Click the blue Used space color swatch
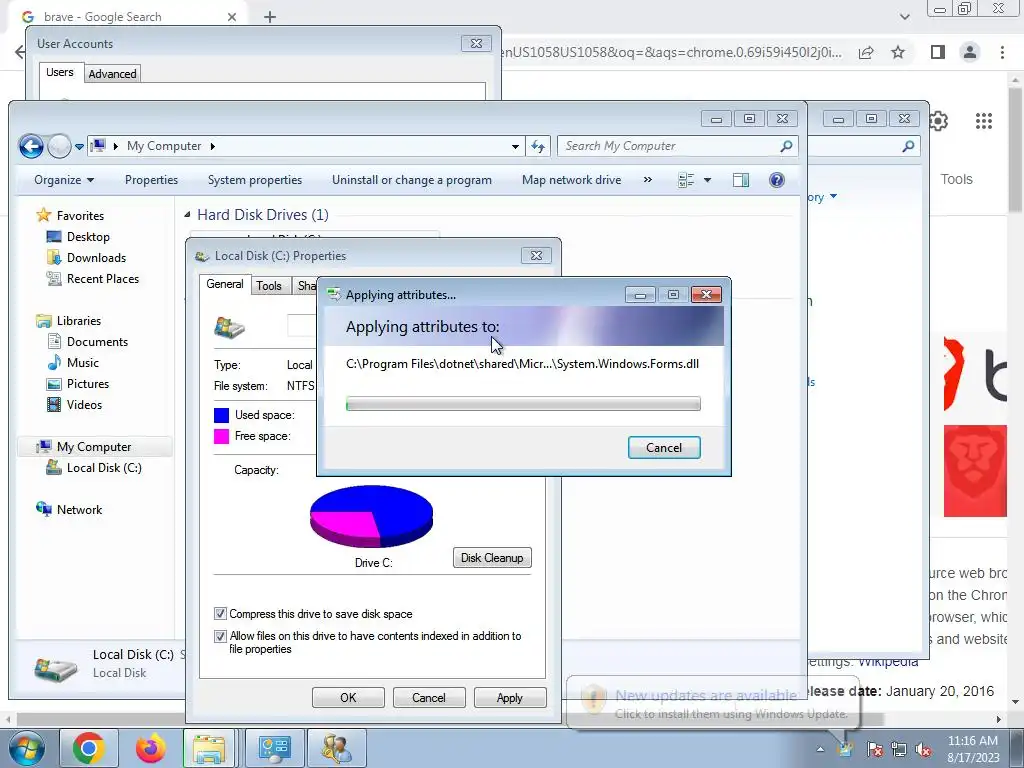Image resolution: width=1024 pixels, height=768 pixels. pos(221,415)
